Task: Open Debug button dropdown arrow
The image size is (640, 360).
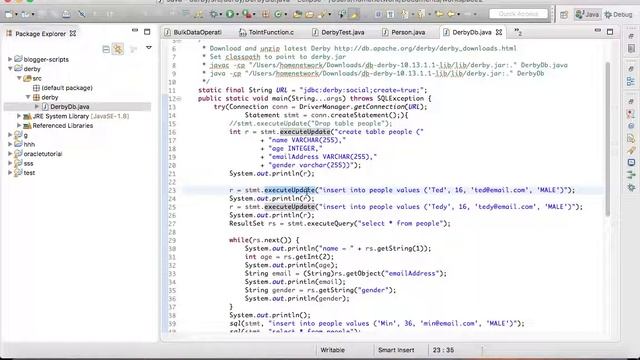Action: [221, 15]
